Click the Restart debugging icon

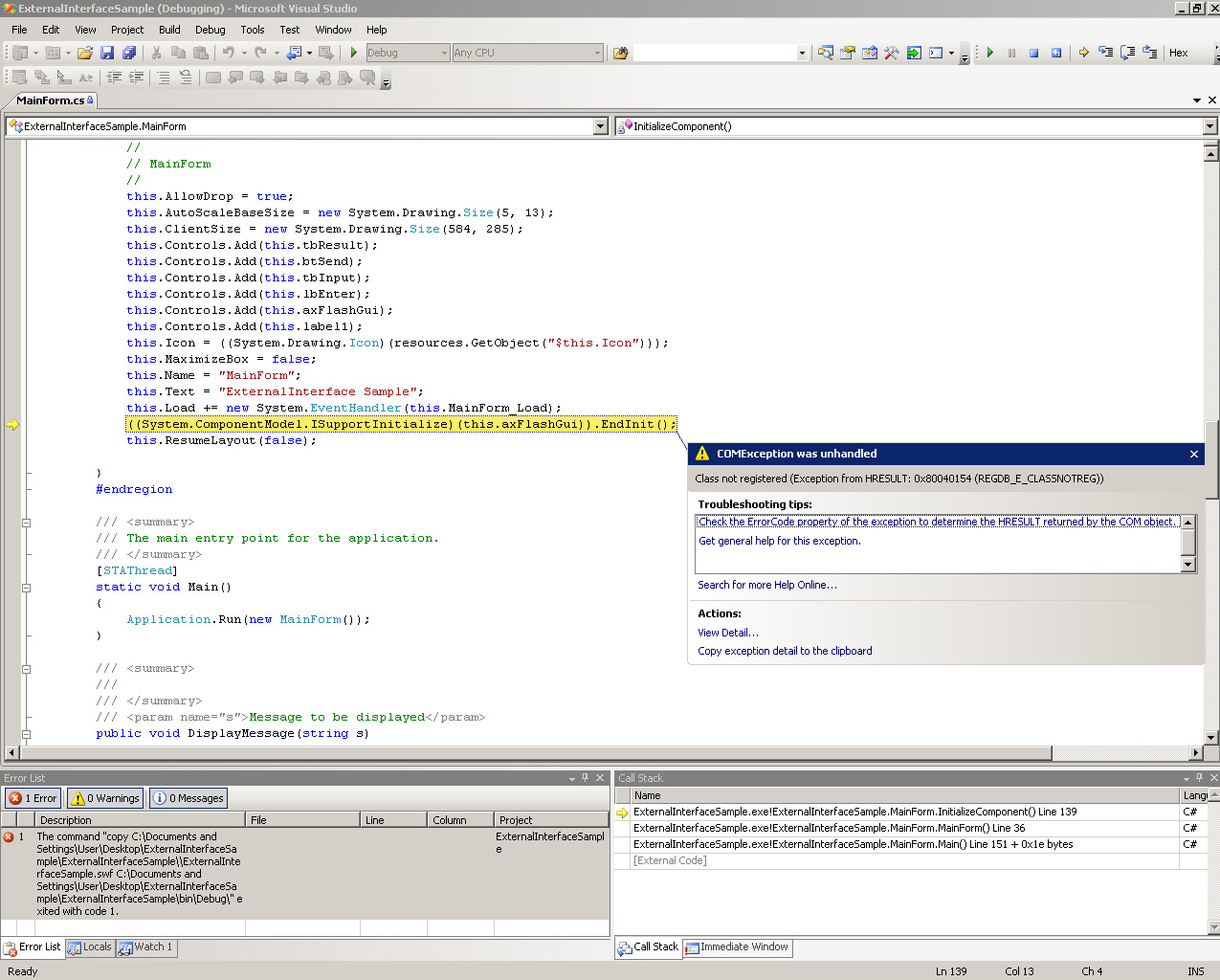1056,53
